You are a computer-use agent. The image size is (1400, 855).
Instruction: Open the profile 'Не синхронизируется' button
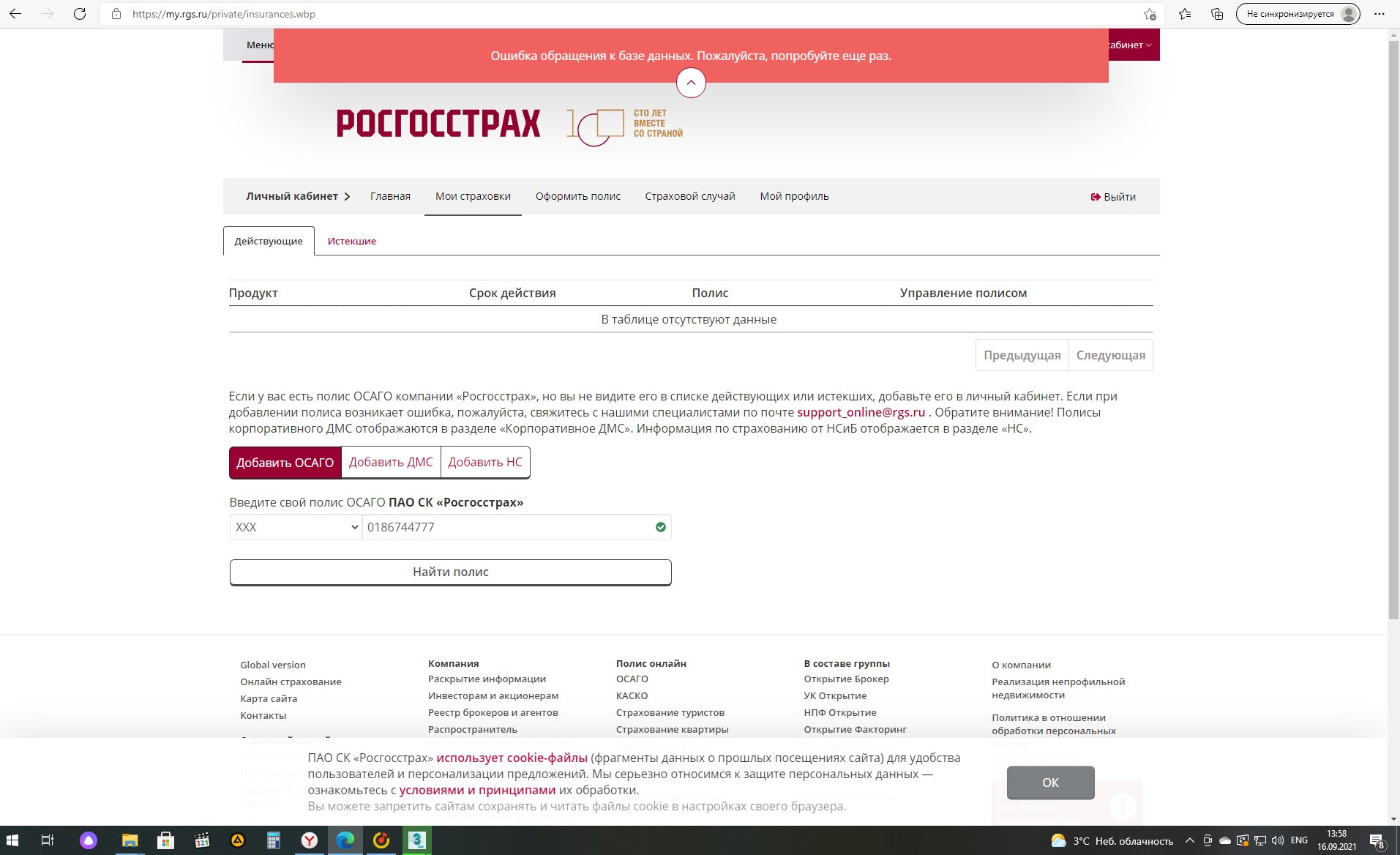coord(1298,14)
